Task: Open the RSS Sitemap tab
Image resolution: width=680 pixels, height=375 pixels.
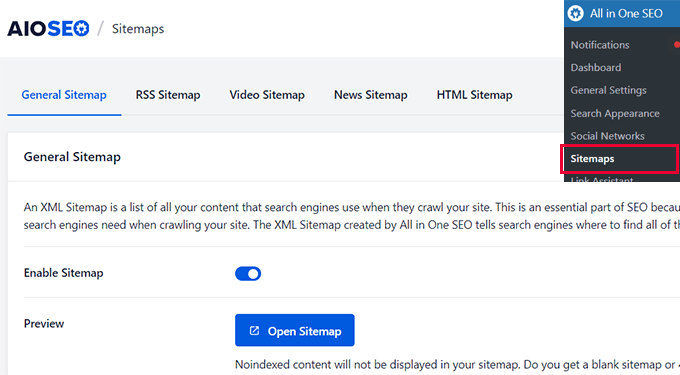Action: pyautogui.click(x=168, y=95)
